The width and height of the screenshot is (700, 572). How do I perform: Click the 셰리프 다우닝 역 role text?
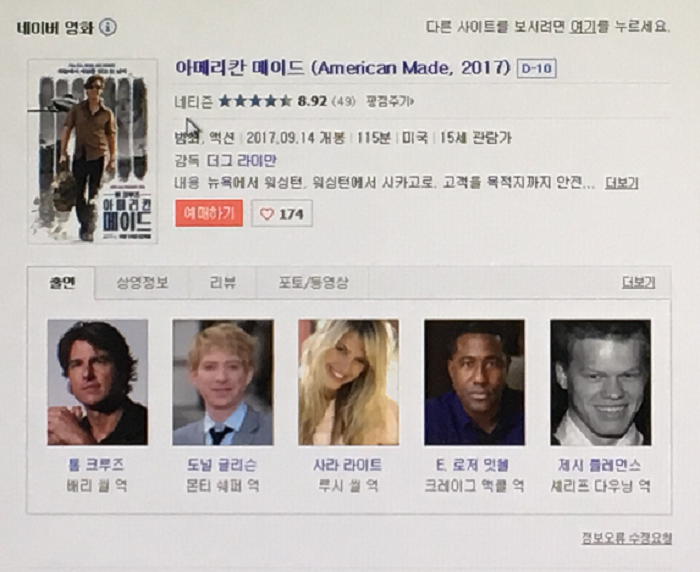600,485
